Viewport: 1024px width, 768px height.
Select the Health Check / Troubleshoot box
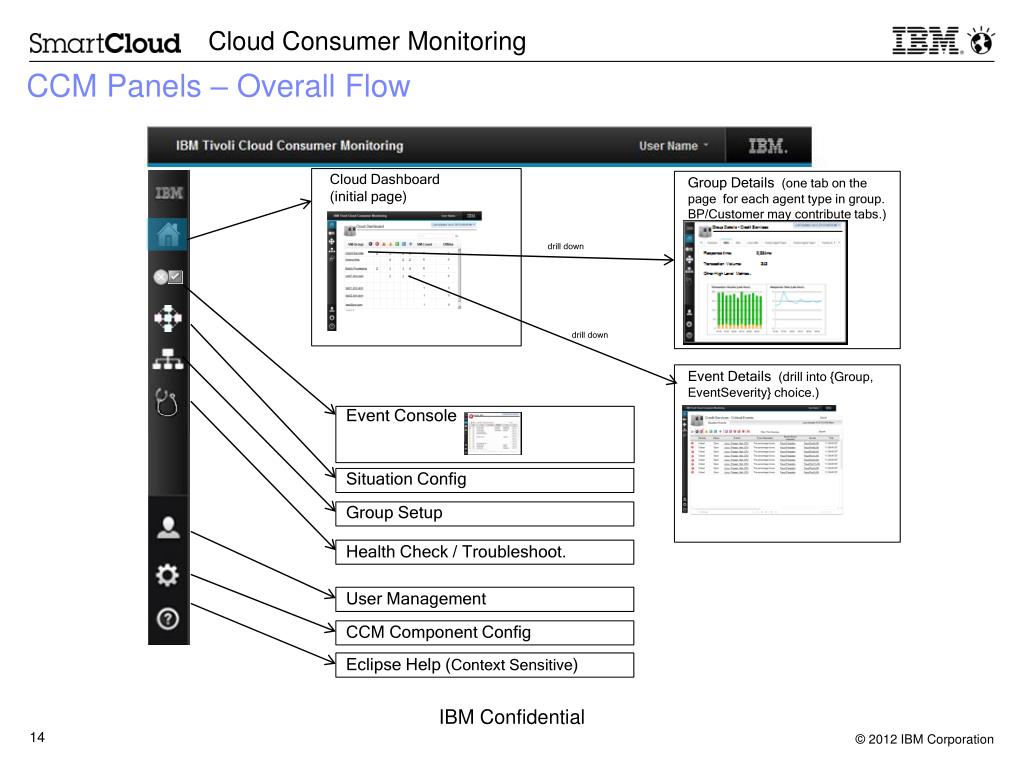[x=485, y=552]
